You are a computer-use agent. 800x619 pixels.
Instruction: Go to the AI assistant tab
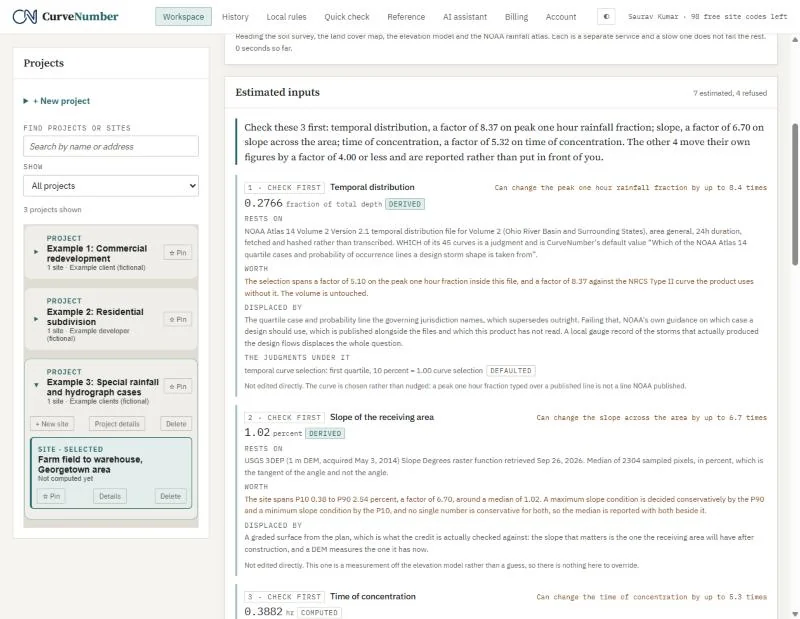pos(465,17)
